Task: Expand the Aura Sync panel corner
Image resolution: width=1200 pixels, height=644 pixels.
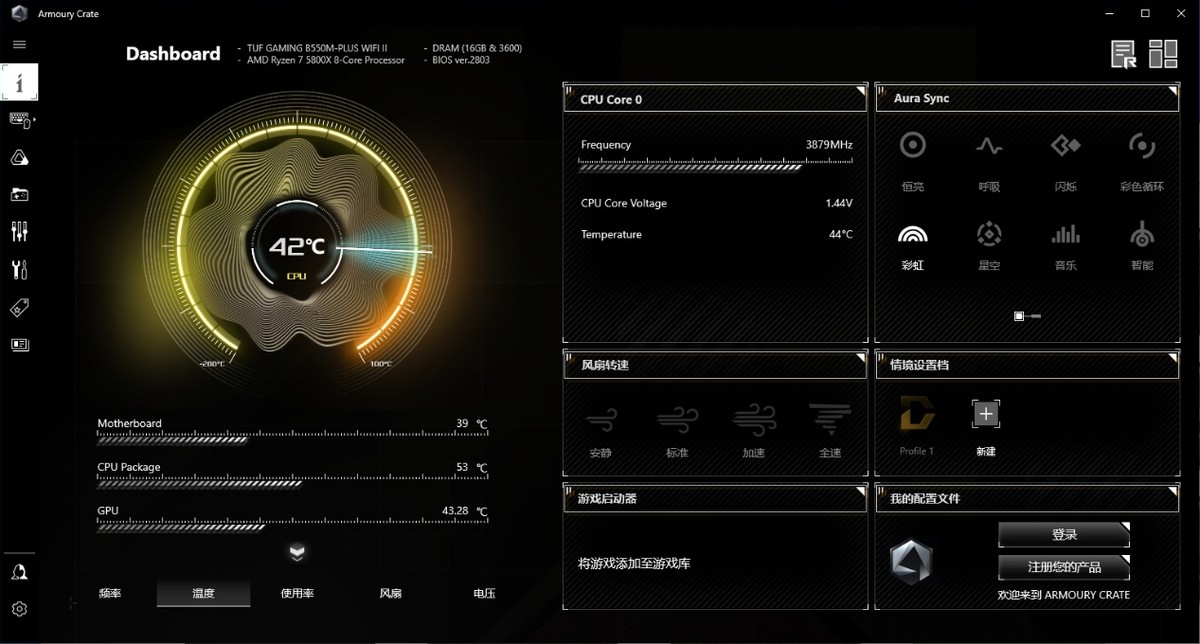Action: click(1172, 92)
